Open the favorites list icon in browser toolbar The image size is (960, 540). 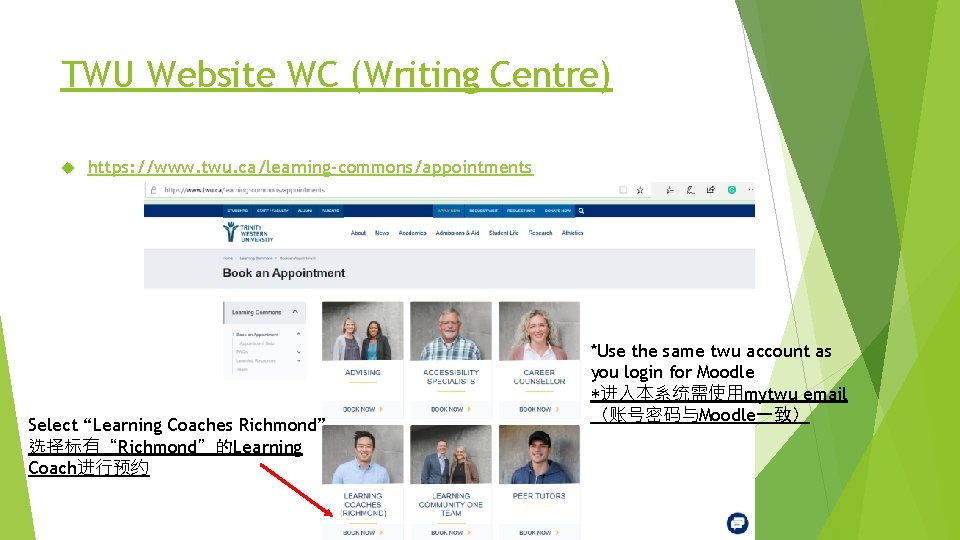click(x=670, y=190)
